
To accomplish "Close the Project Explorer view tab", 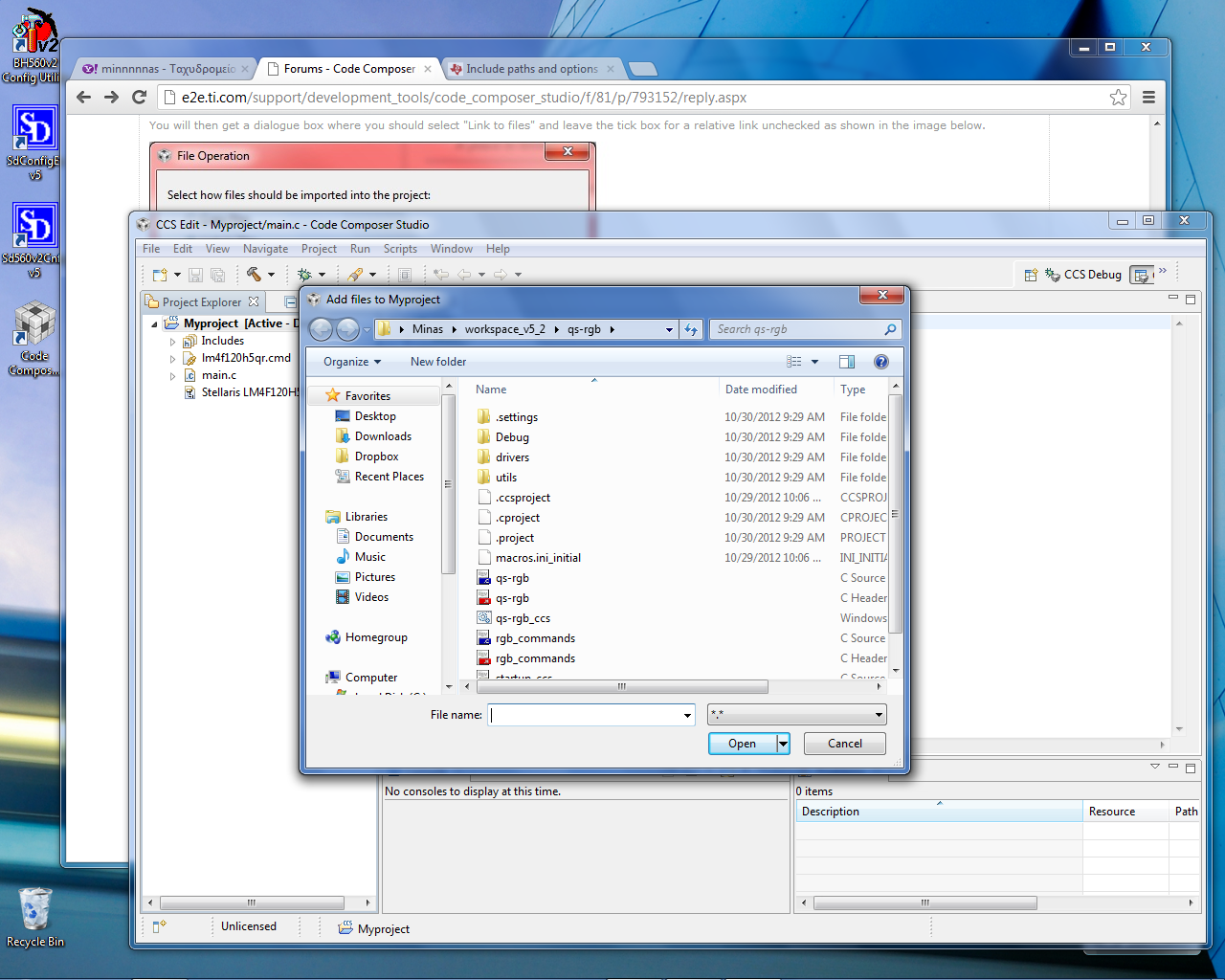I will (254, 301).
